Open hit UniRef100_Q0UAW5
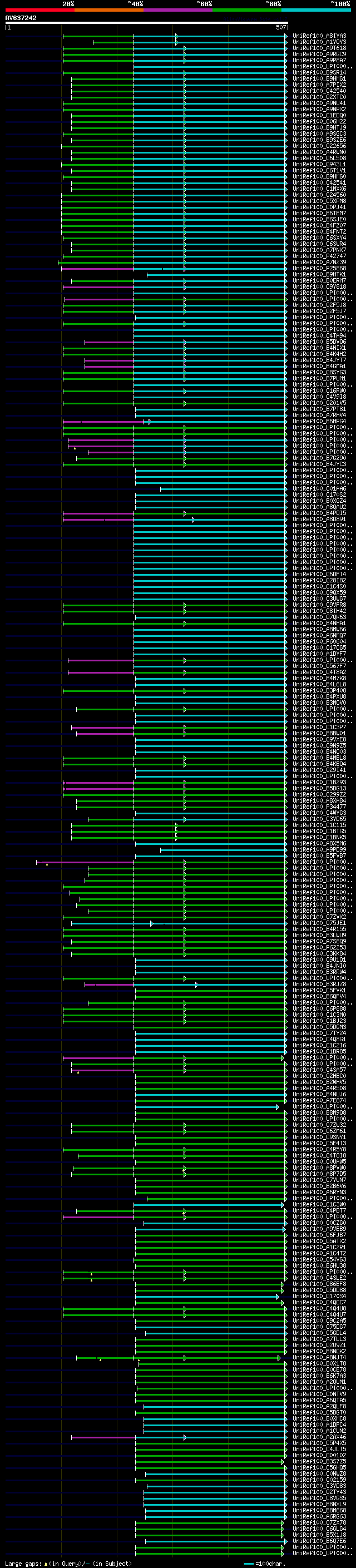Viewport: 356px width, 1568px height. [x=319, y=1161]
